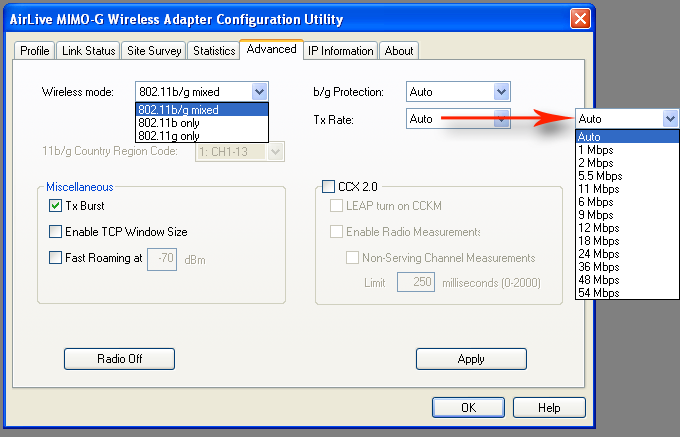Select Auto in Tx Rate list
The width and height of the screenshot is (680, 437).
[627, 137]
